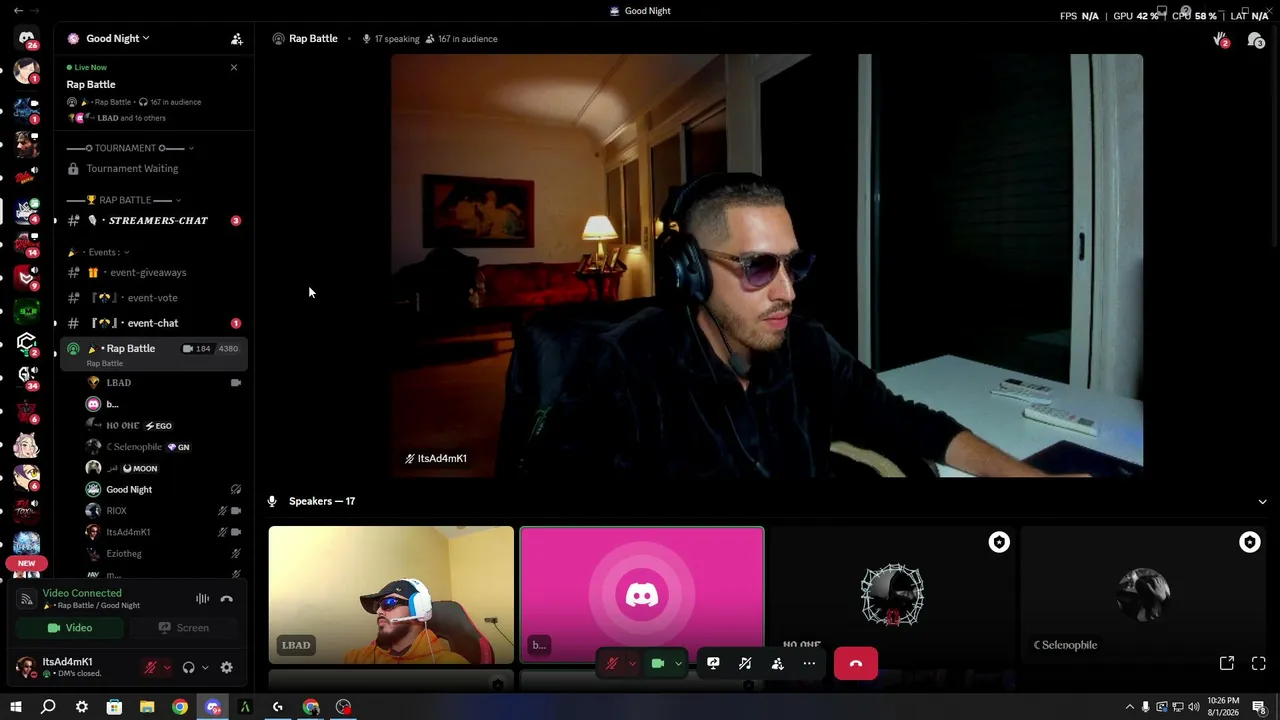
Task: Enter full screen mode
Action: [x=1259, y=664]
